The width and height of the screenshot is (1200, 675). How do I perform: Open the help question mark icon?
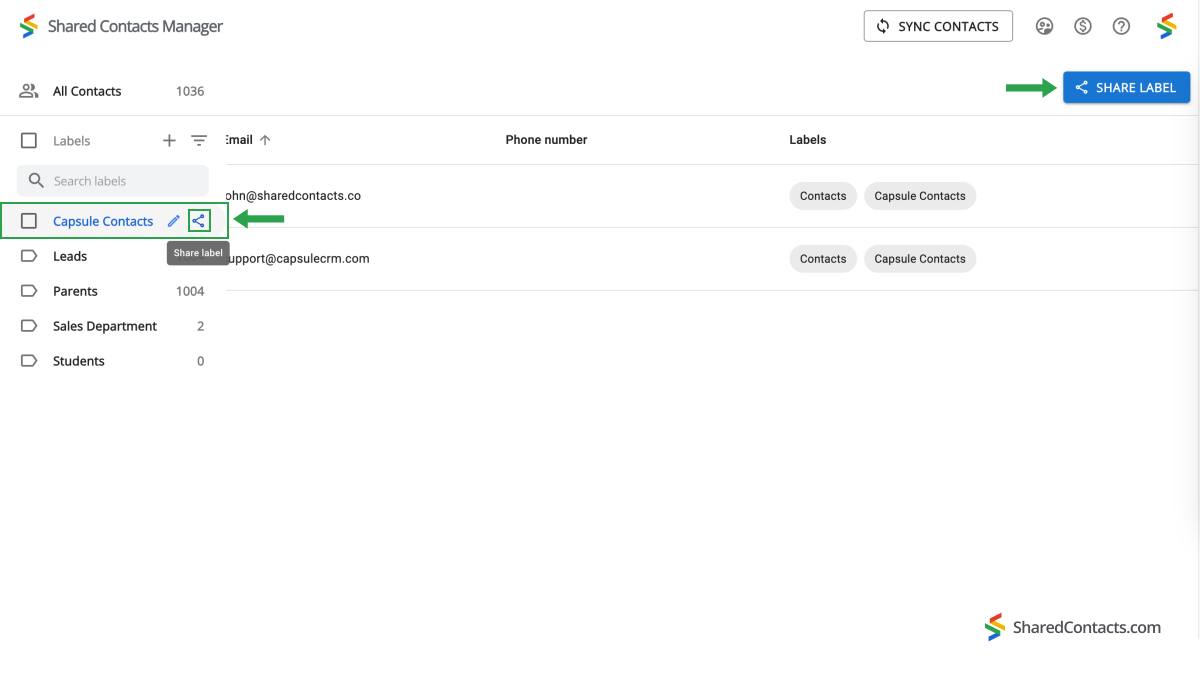(x=1122, y=27)
